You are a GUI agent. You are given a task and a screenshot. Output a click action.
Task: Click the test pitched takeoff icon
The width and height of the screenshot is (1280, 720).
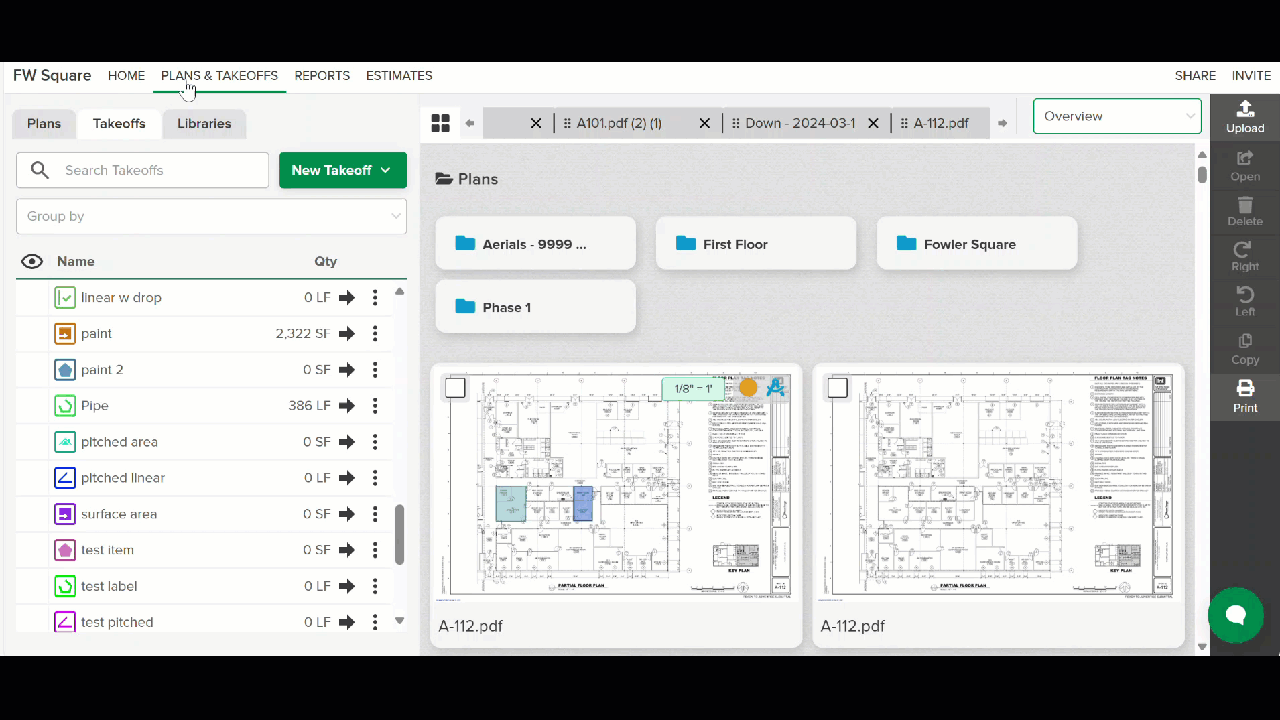65,622
